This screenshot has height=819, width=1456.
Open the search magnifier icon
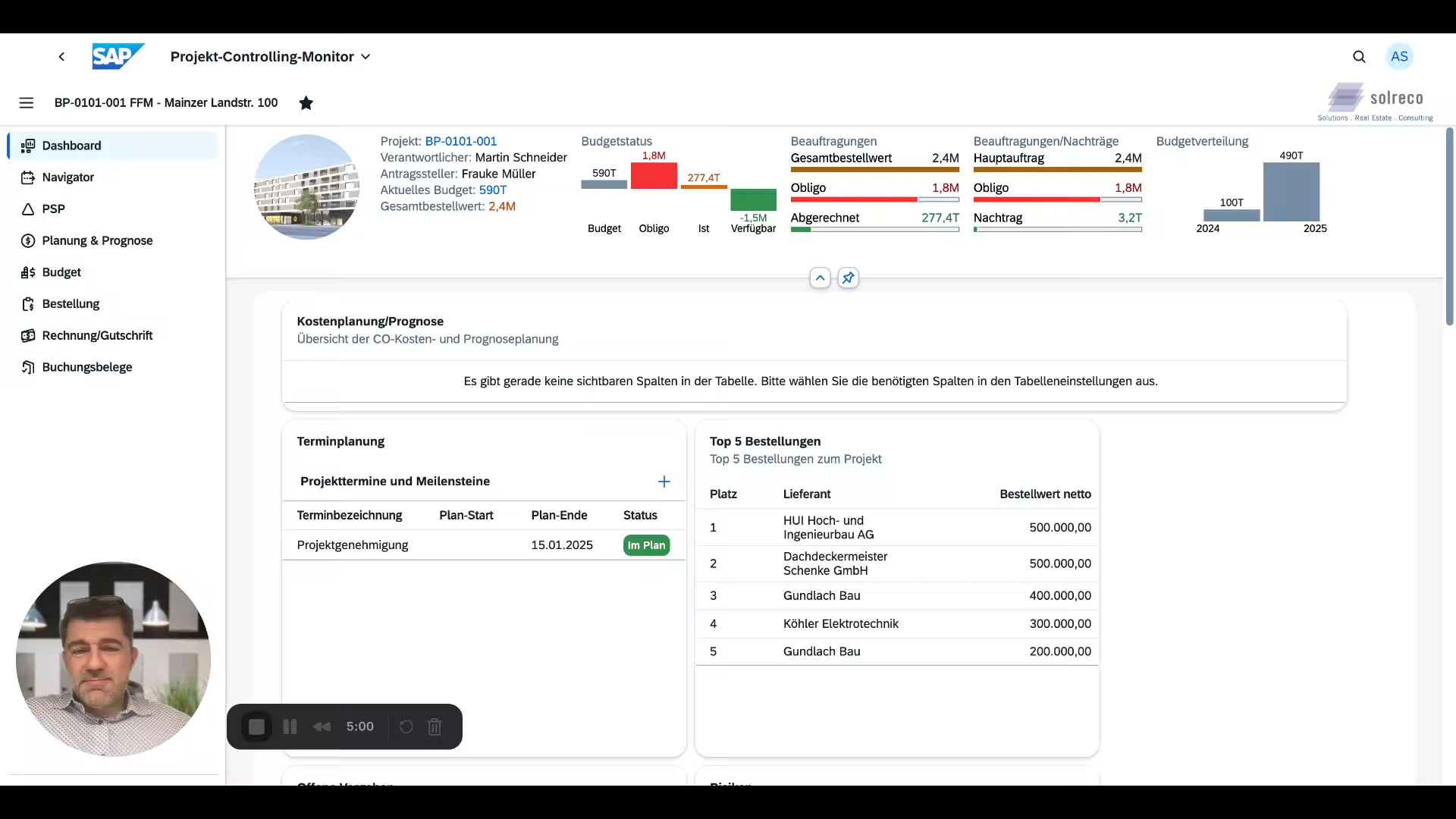click(1359, 57)
